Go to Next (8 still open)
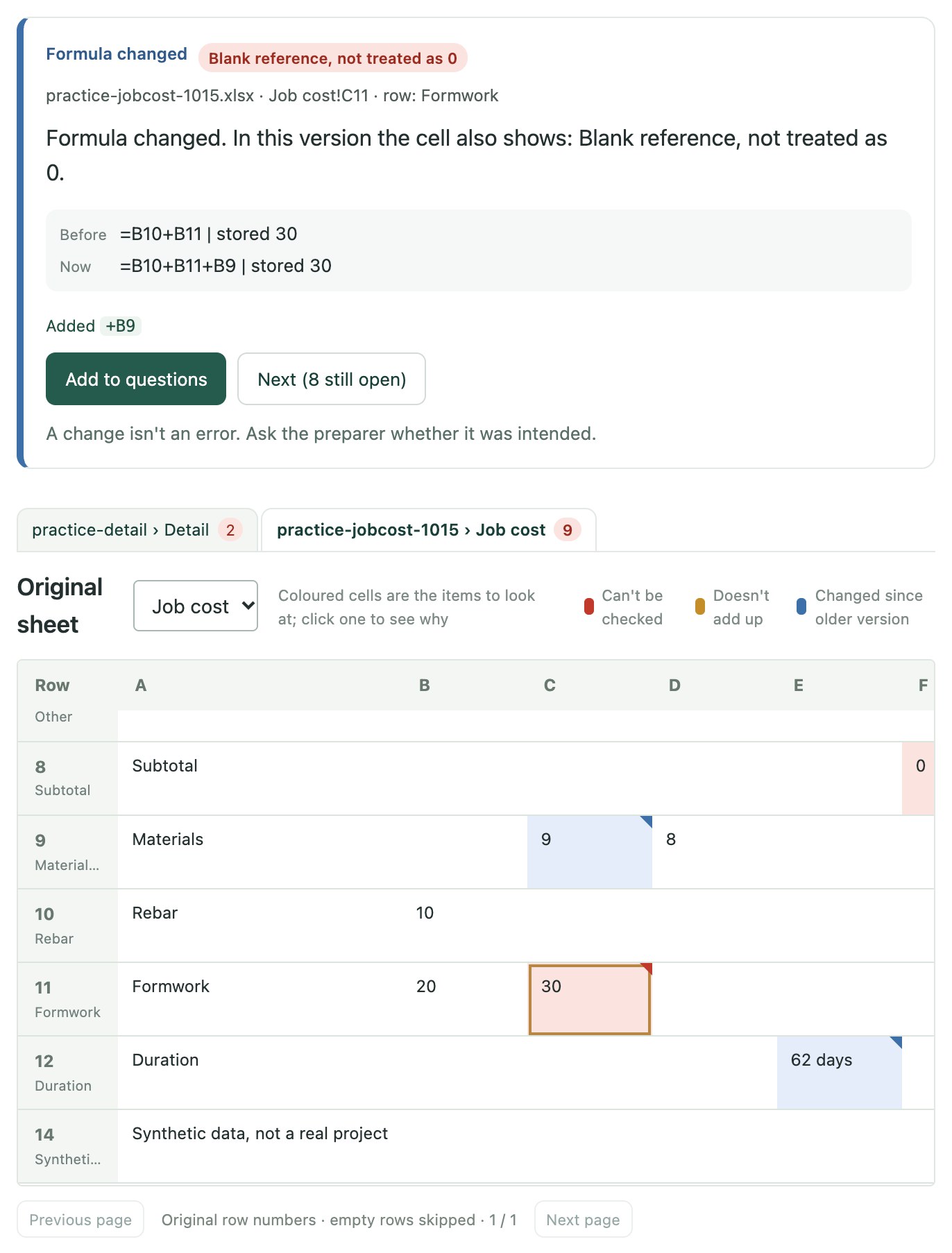 (x=332, y=379)
